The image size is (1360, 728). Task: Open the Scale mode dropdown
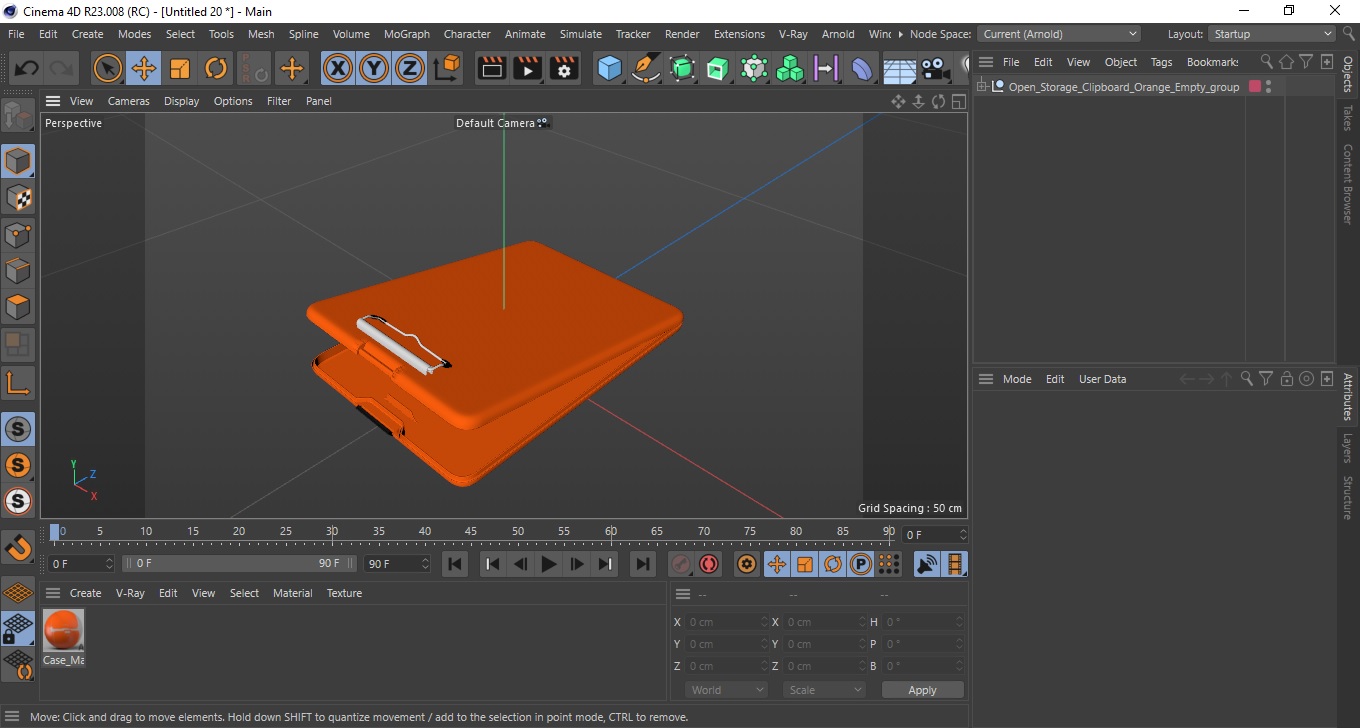825,690
